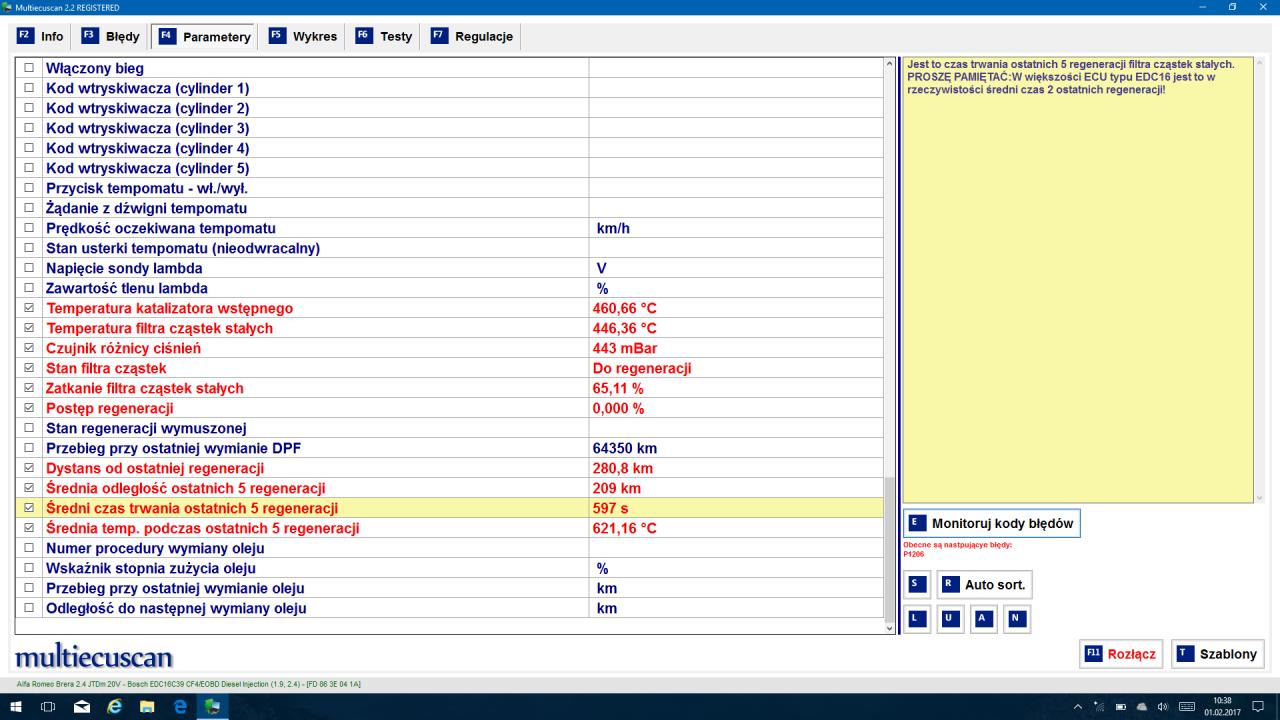This screenshot has width=1280, height=720.
Task: Click the N letter button
Action: 1016,619
